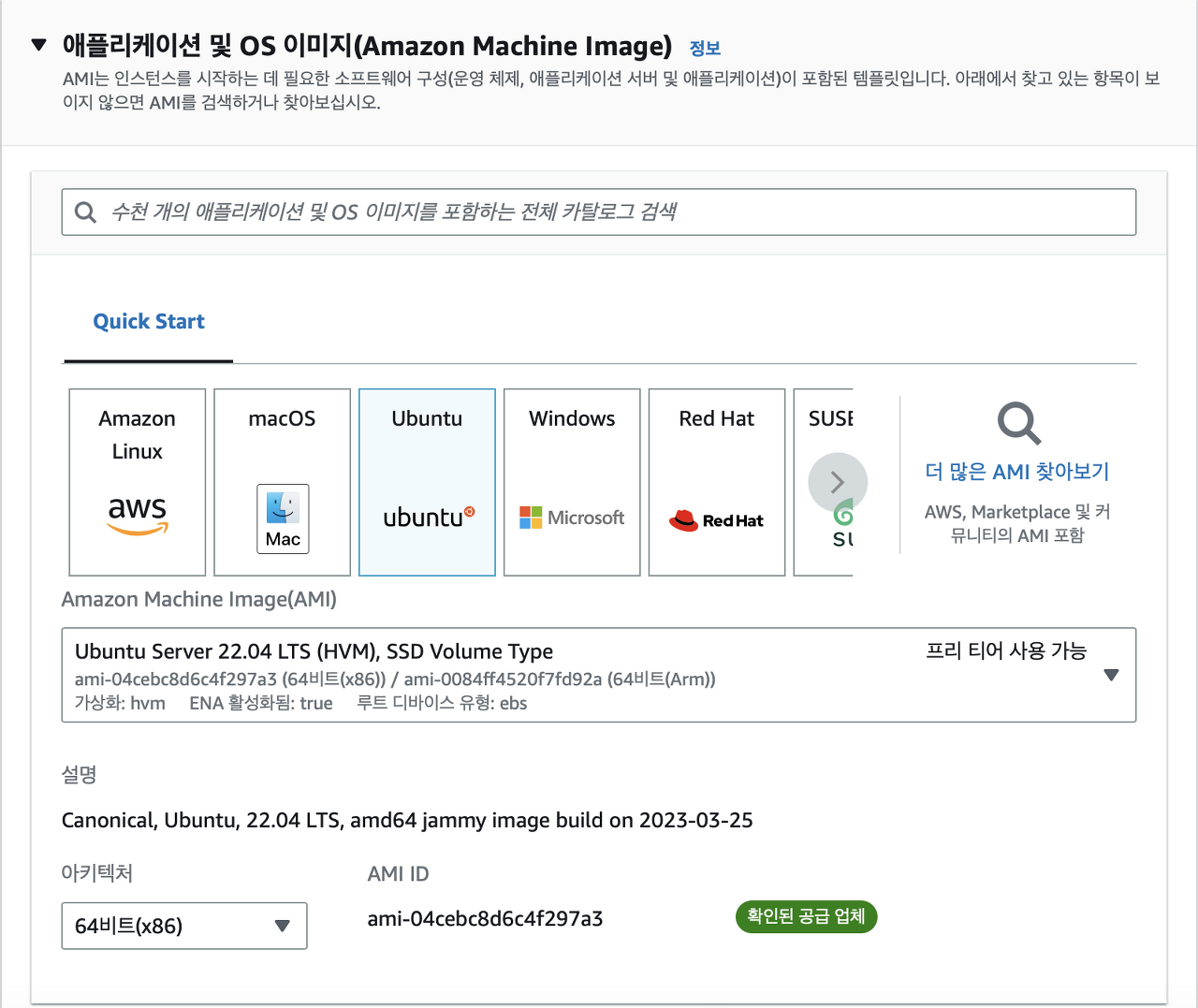Viewport: 1198px width, 1008px height.
Task: Select the Windows AMI card
Action: point(572,482)
